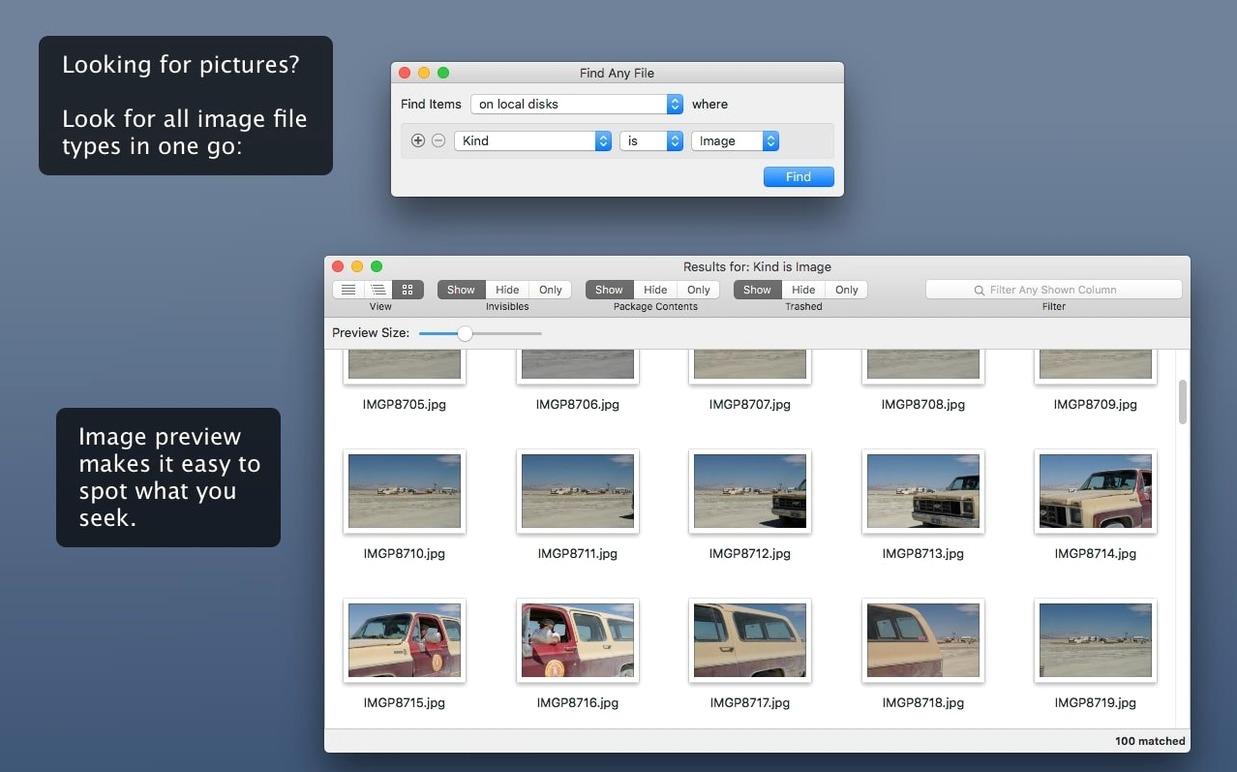
Task: Click file name IMGP8707.jpg
Action: coord(750,405)
